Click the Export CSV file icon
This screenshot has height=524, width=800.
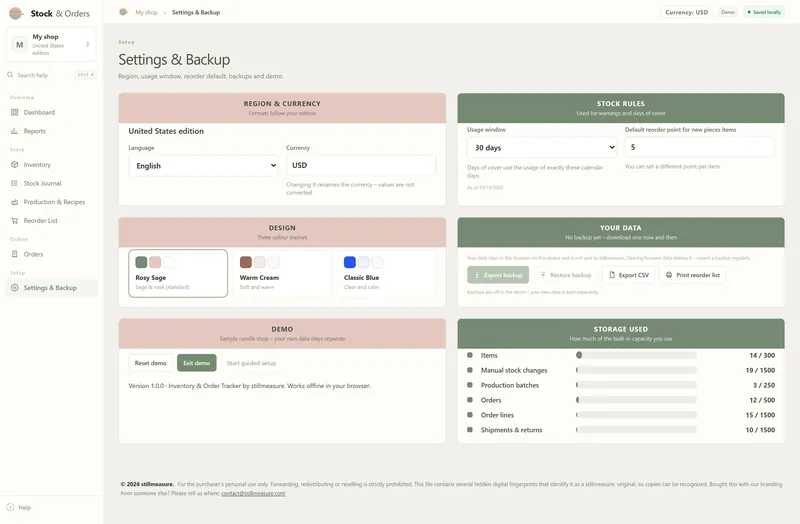point(612,275)
